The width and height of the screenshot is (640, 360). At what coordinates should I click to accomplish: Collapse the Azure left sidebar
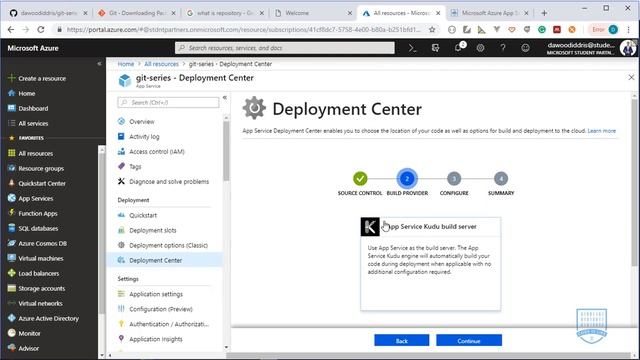99,64
